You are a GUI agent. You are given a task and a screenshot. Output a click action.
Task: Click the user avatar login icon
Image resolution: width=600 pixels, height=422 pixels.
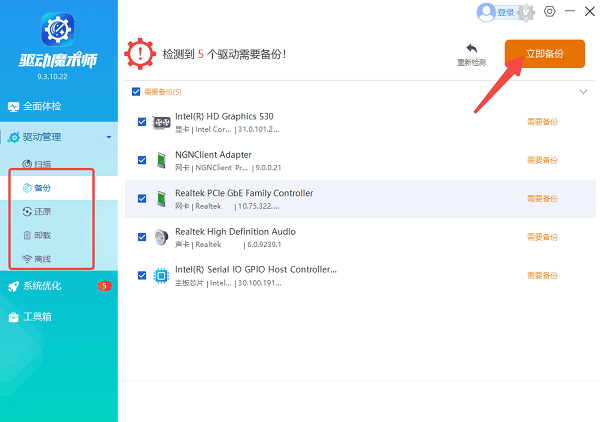(486, 12)
